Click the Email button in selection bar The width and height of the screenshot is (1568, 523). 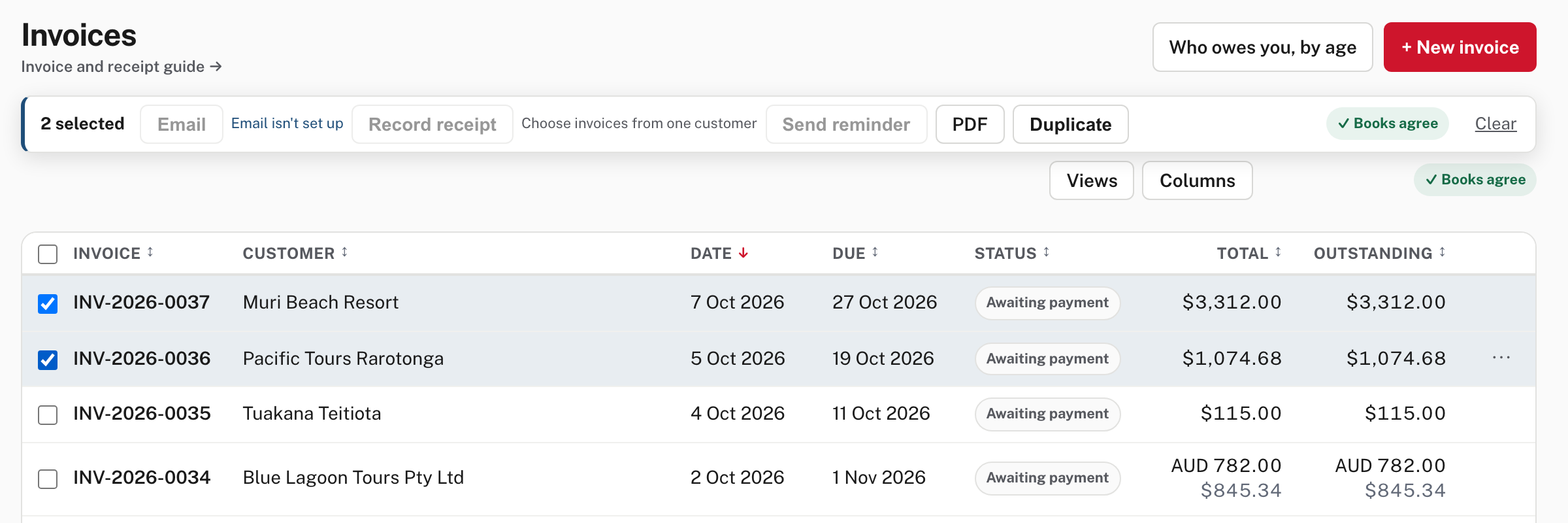[182, 124]
